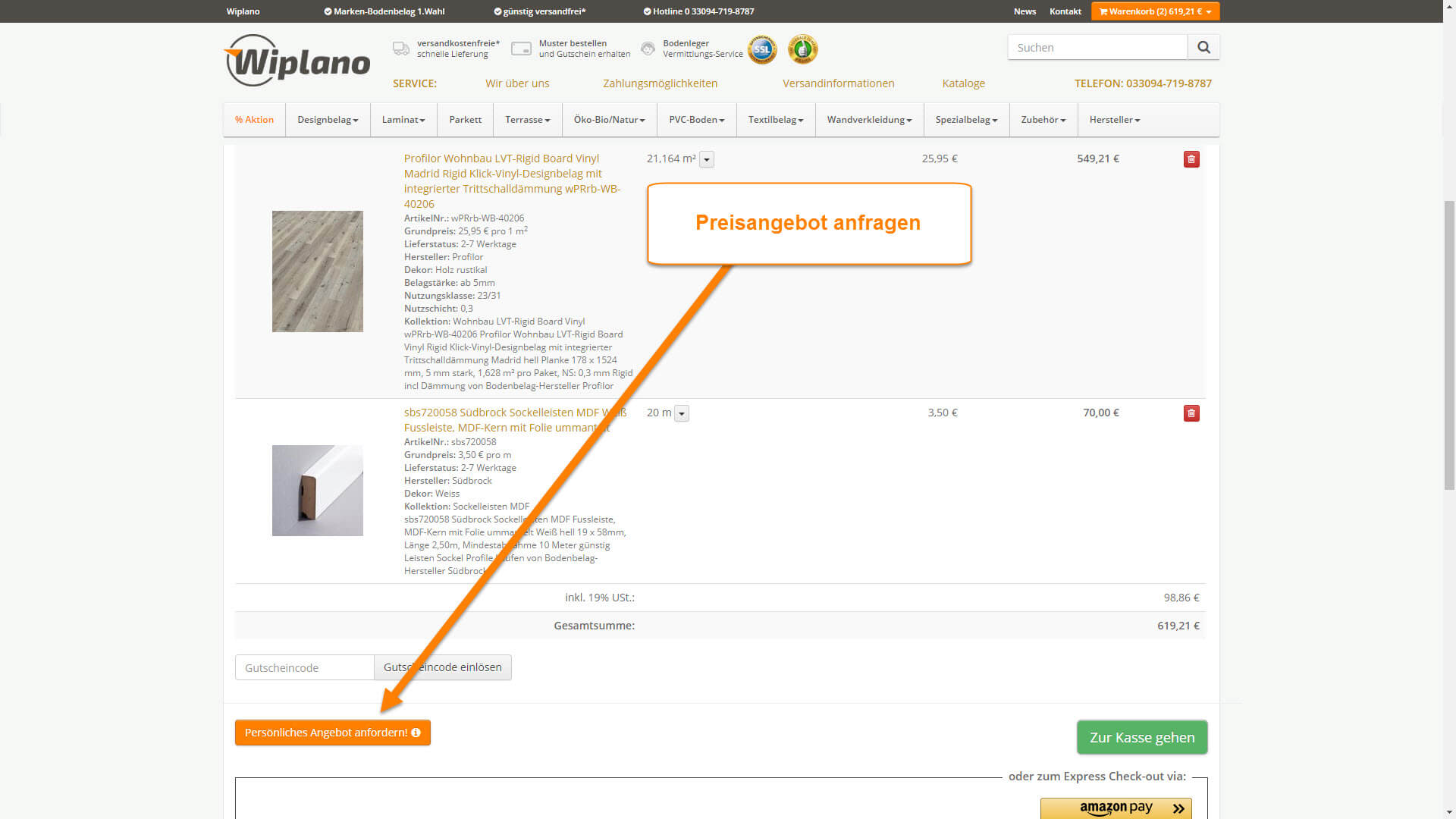Expand the Hersteller menu
This screenshot has height=819, width=1456.
click(x=1115, y=120)
